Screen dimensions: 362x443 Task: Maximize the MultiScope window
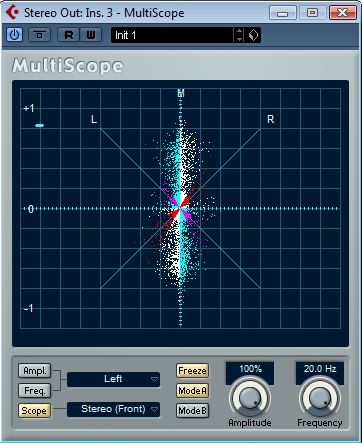coord(312,13)
